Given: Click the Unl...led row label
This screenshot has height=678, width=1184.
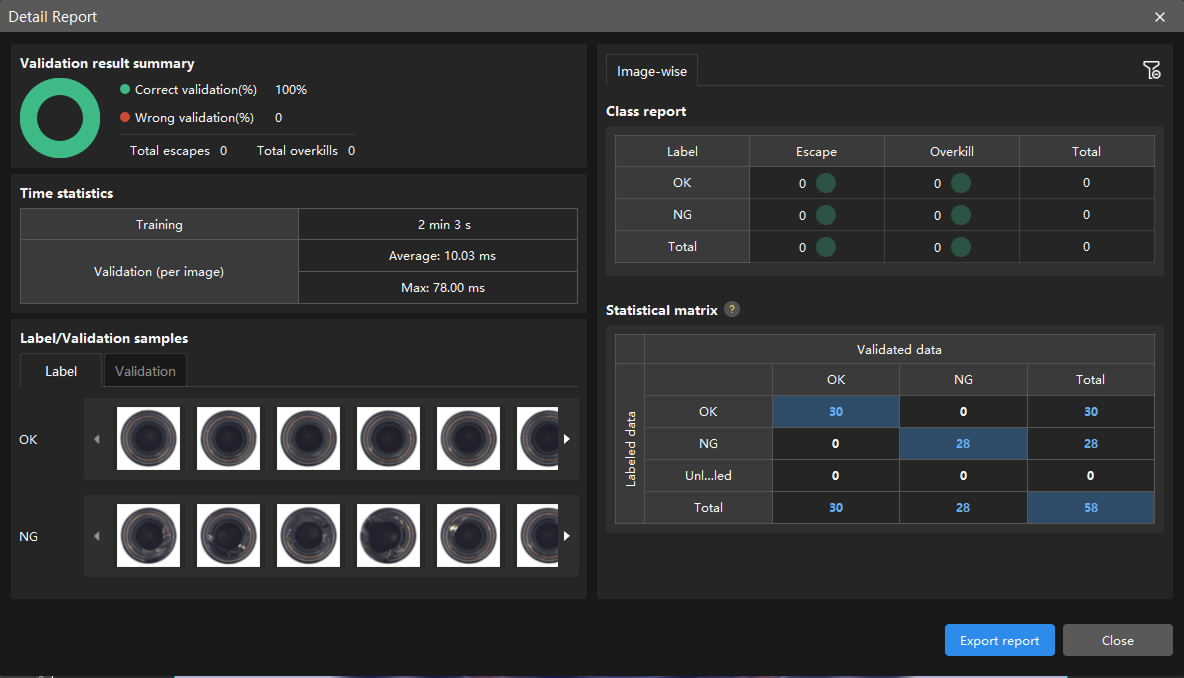Looking at the screenshot, I should pos(708,476).
